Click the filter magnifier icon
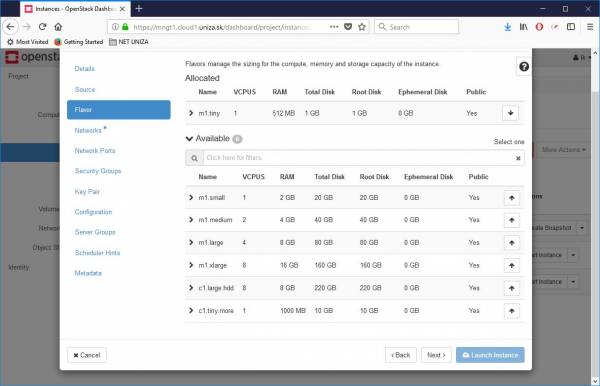Screen dimensions: 600x386 click(x=194, y=158)
